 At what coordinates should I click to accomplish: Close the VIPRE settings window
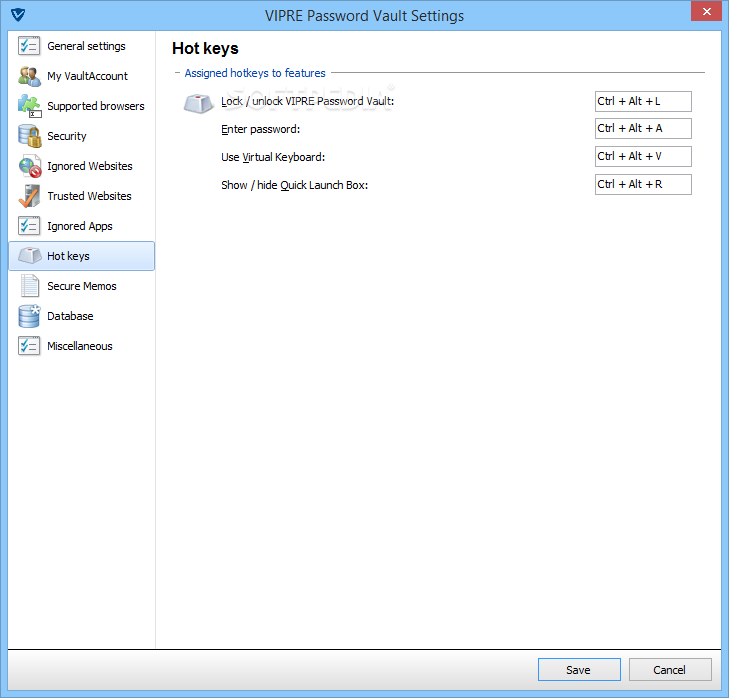point(706,11)
